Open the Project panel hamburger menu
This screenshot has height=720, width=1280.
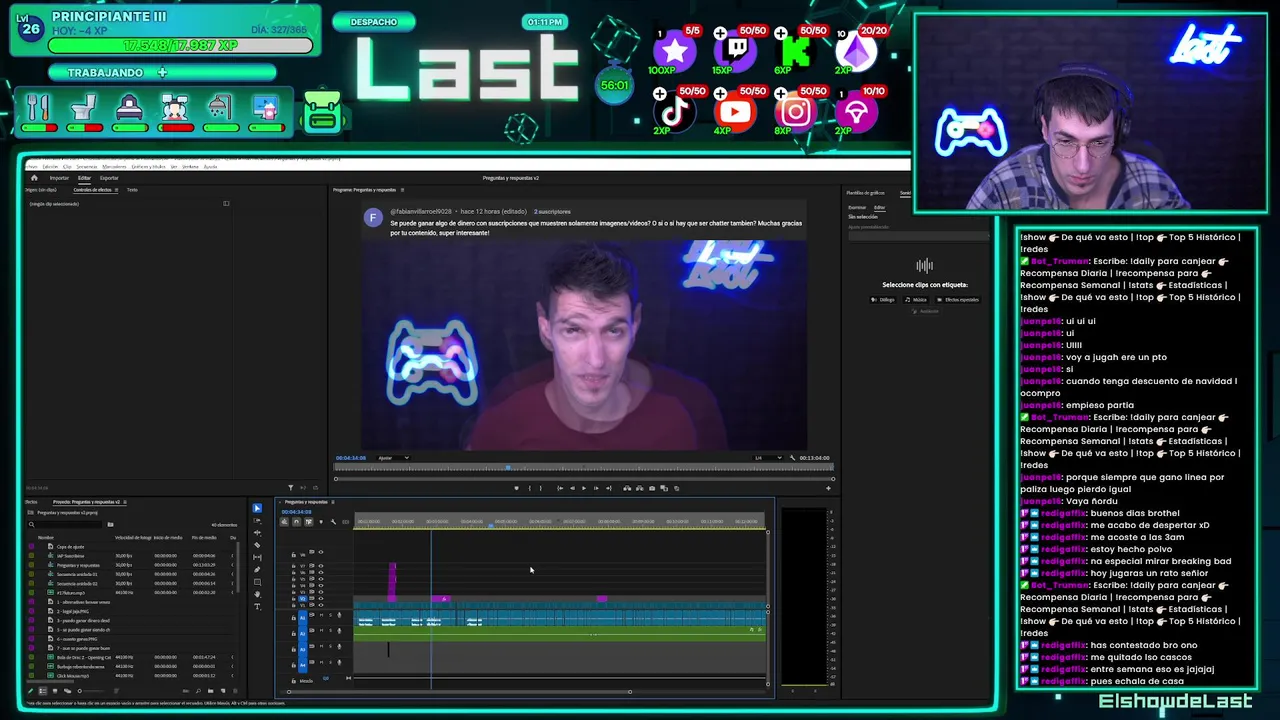point(125,502)
